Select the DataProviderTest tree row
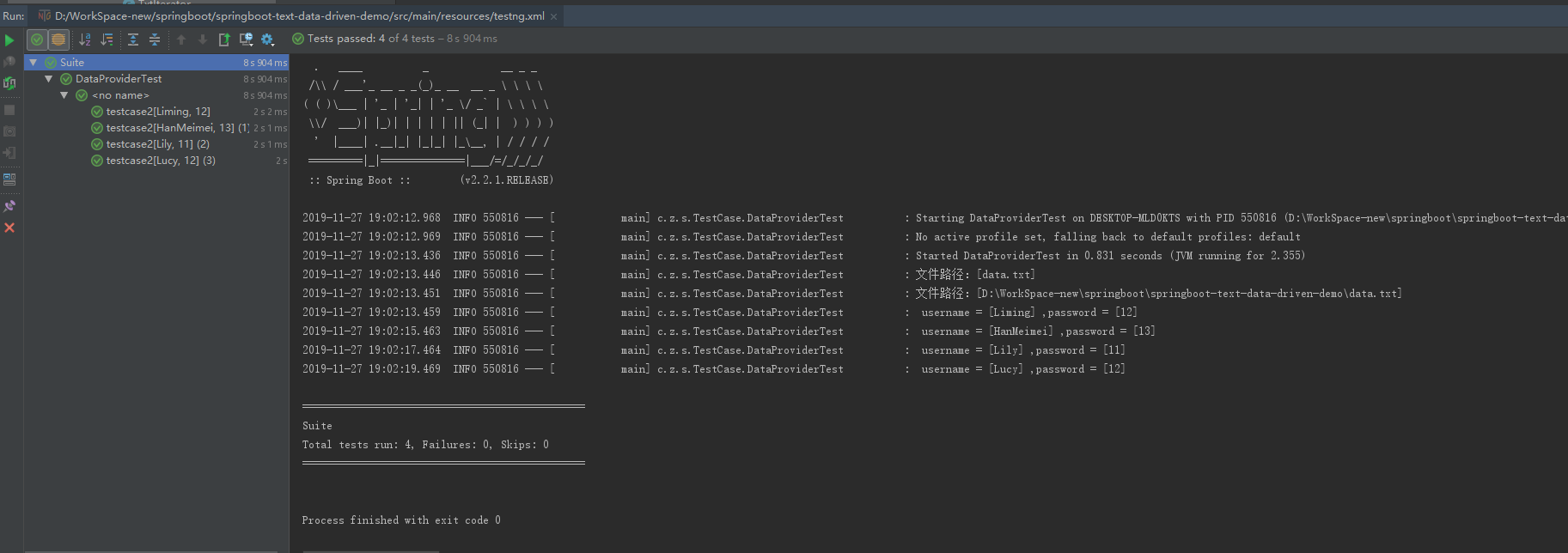Viewport: 1568px width, 553px height. tap(156, 79)
